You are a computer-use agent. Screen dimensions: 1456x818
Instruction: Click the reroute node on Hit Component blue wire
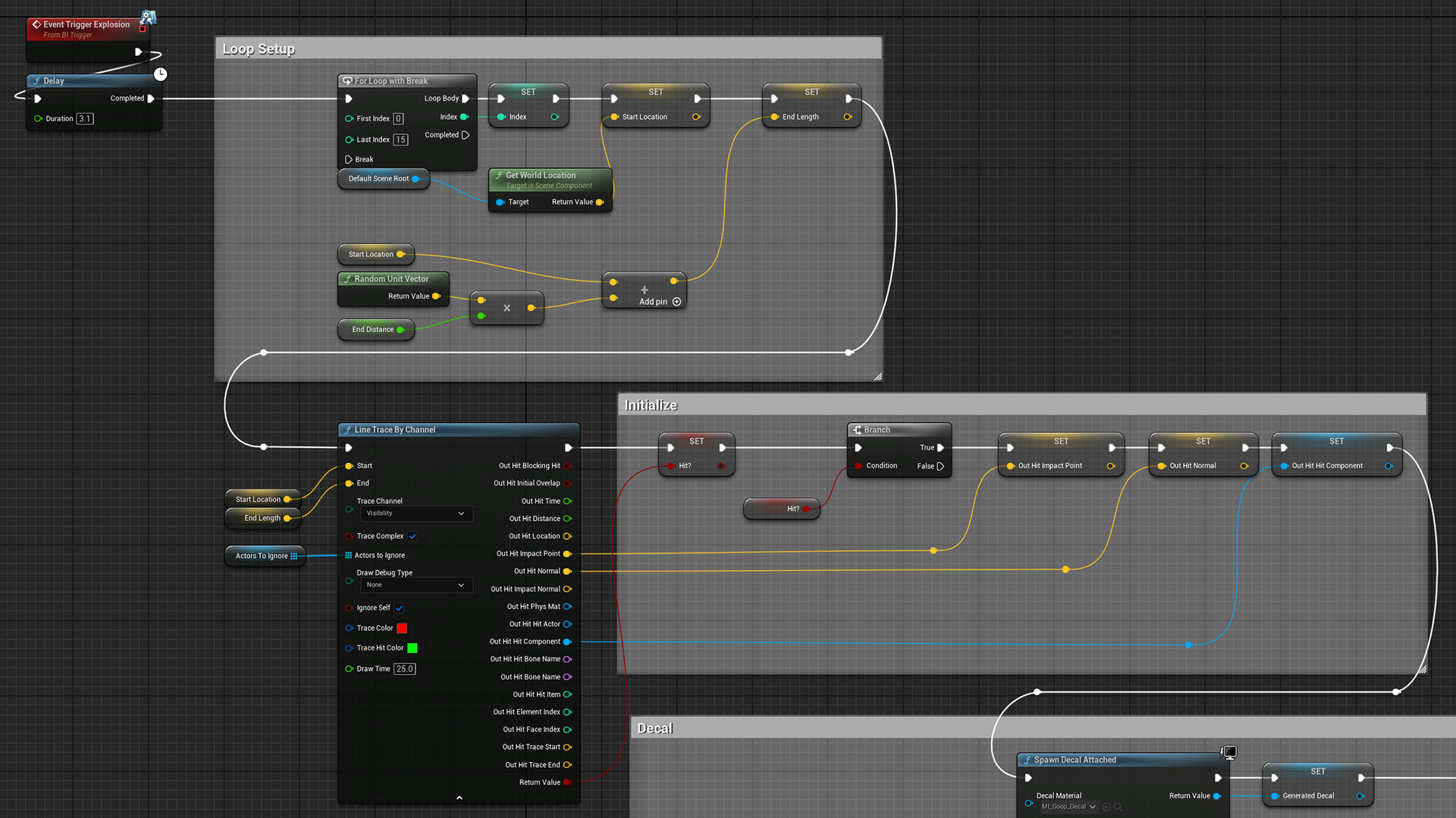pos(1188,645)
